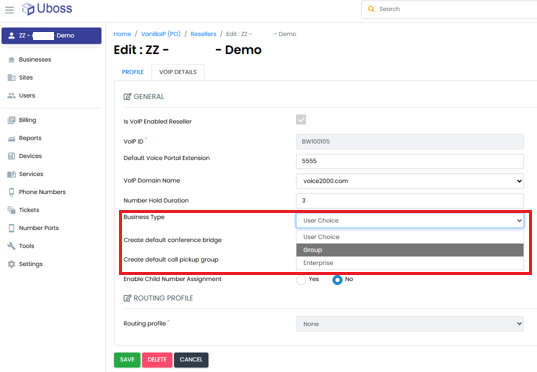The image size is (537, 372).
Task: Open the VoIP Domain Name dropdown
Action: [410, 181]
